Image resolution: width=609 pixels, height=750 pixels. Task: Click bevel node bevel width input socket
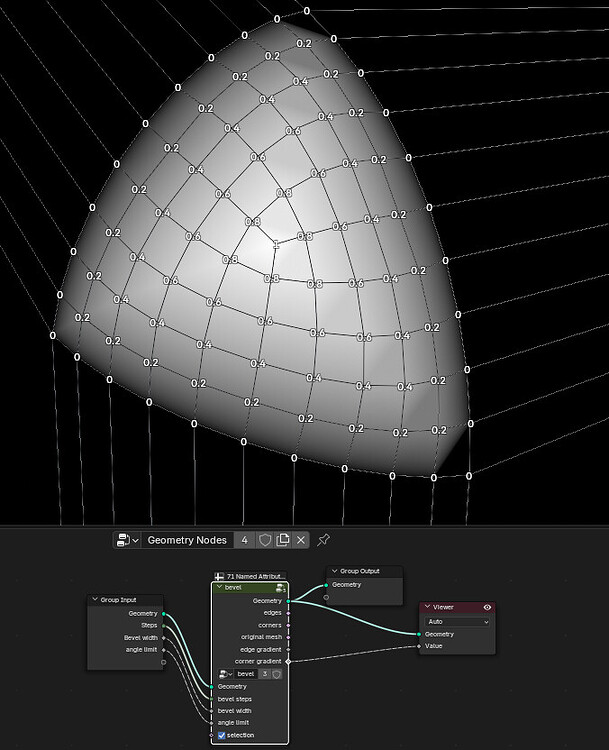tap(211, 711)
